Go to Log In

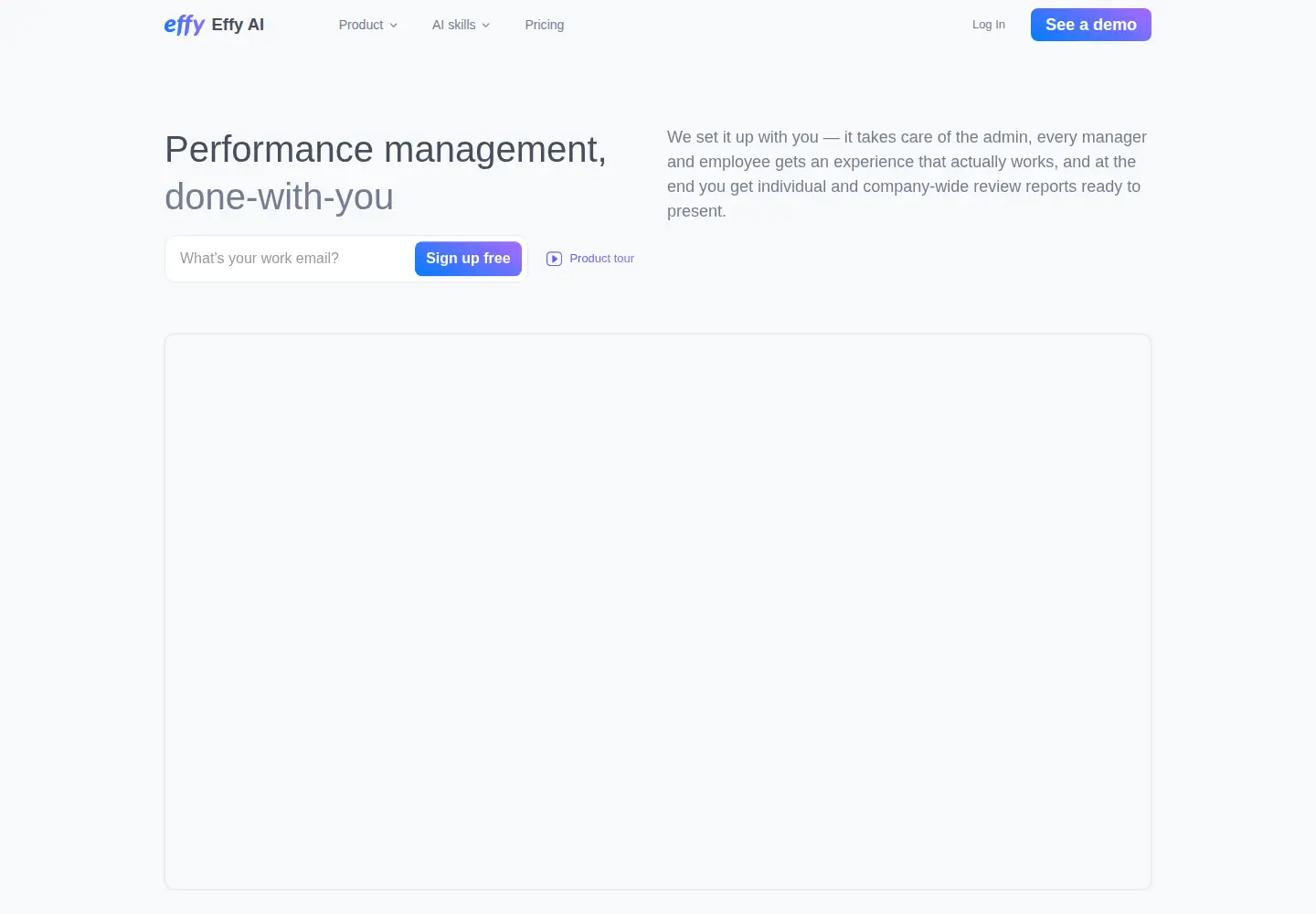pos(989,25)
